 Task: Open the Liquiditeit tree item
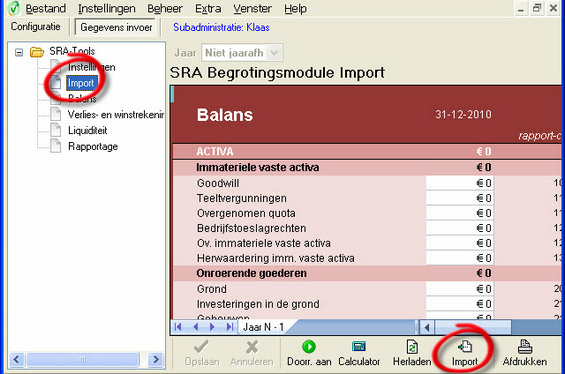click(x=88, y=130)
